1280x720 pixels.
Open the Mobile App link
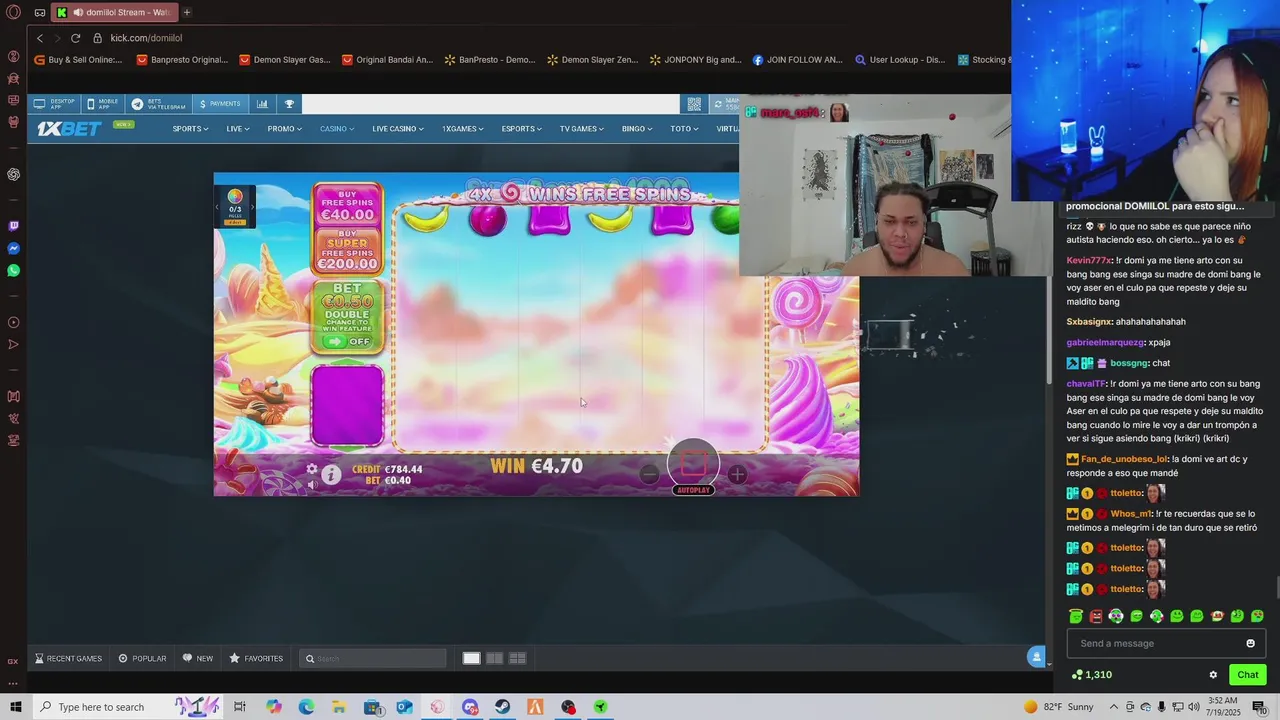[x=104, y=104]
